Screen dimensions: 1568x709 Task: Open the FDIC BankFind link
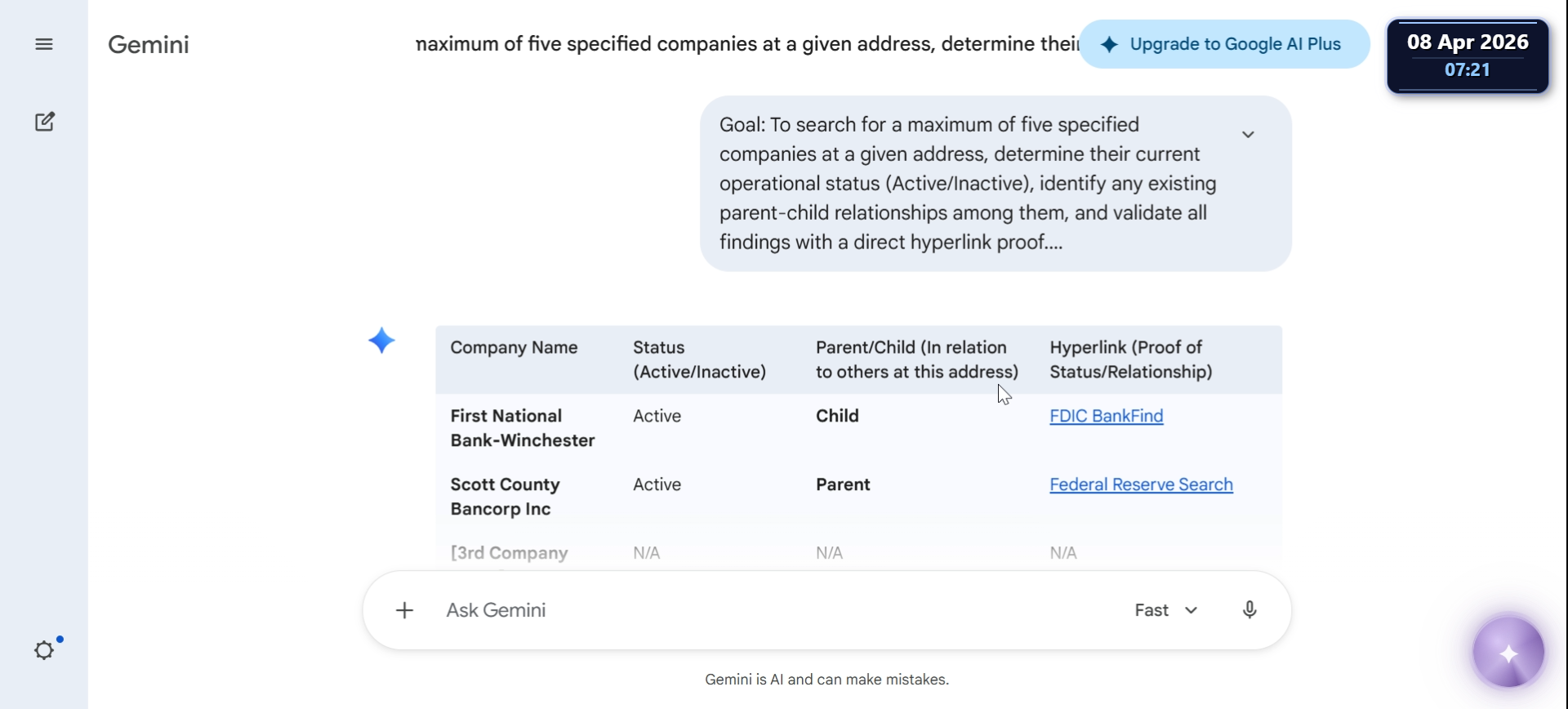coord(1106,416)
